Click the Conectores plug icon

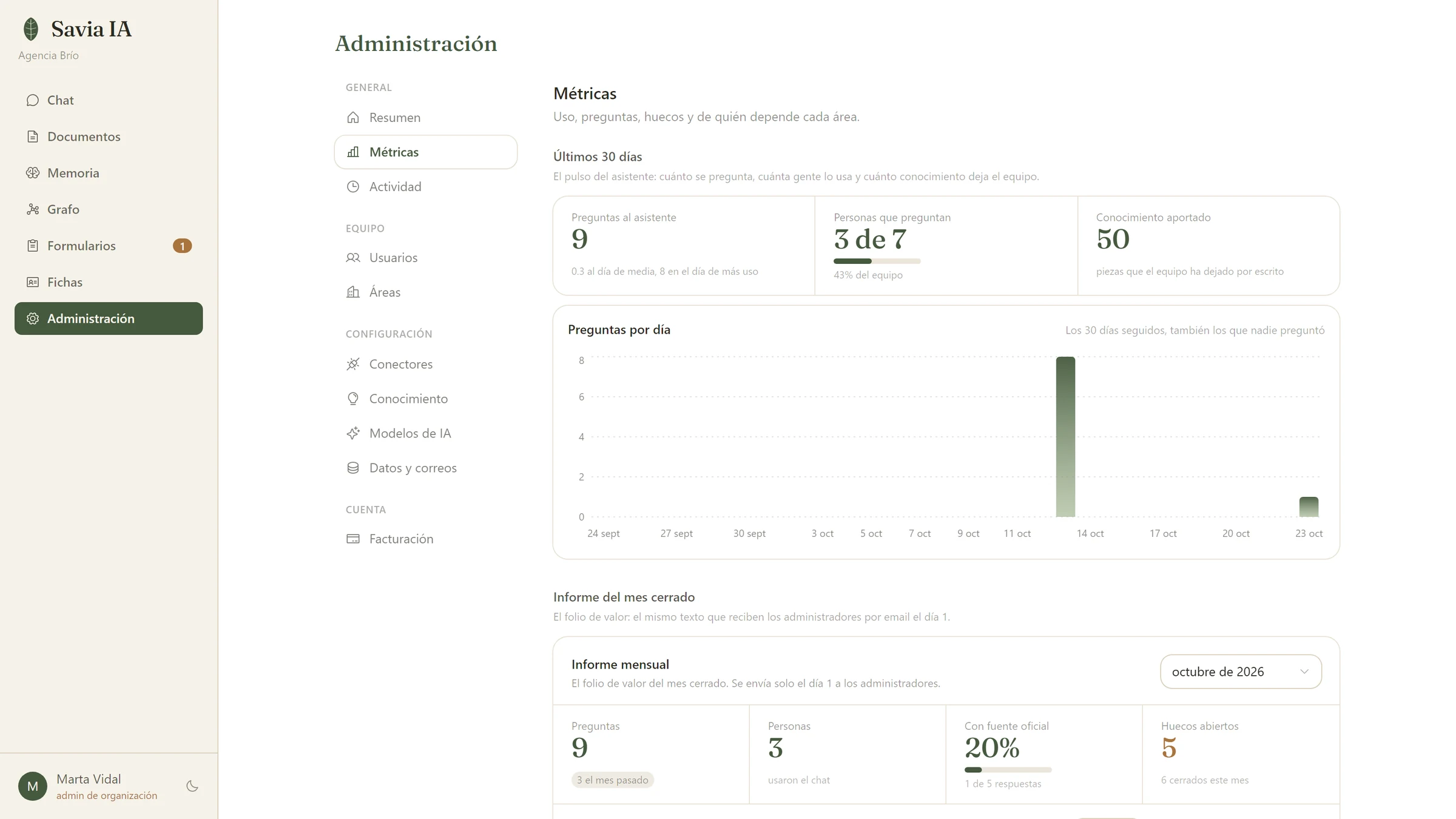click(x=353, y=364)
